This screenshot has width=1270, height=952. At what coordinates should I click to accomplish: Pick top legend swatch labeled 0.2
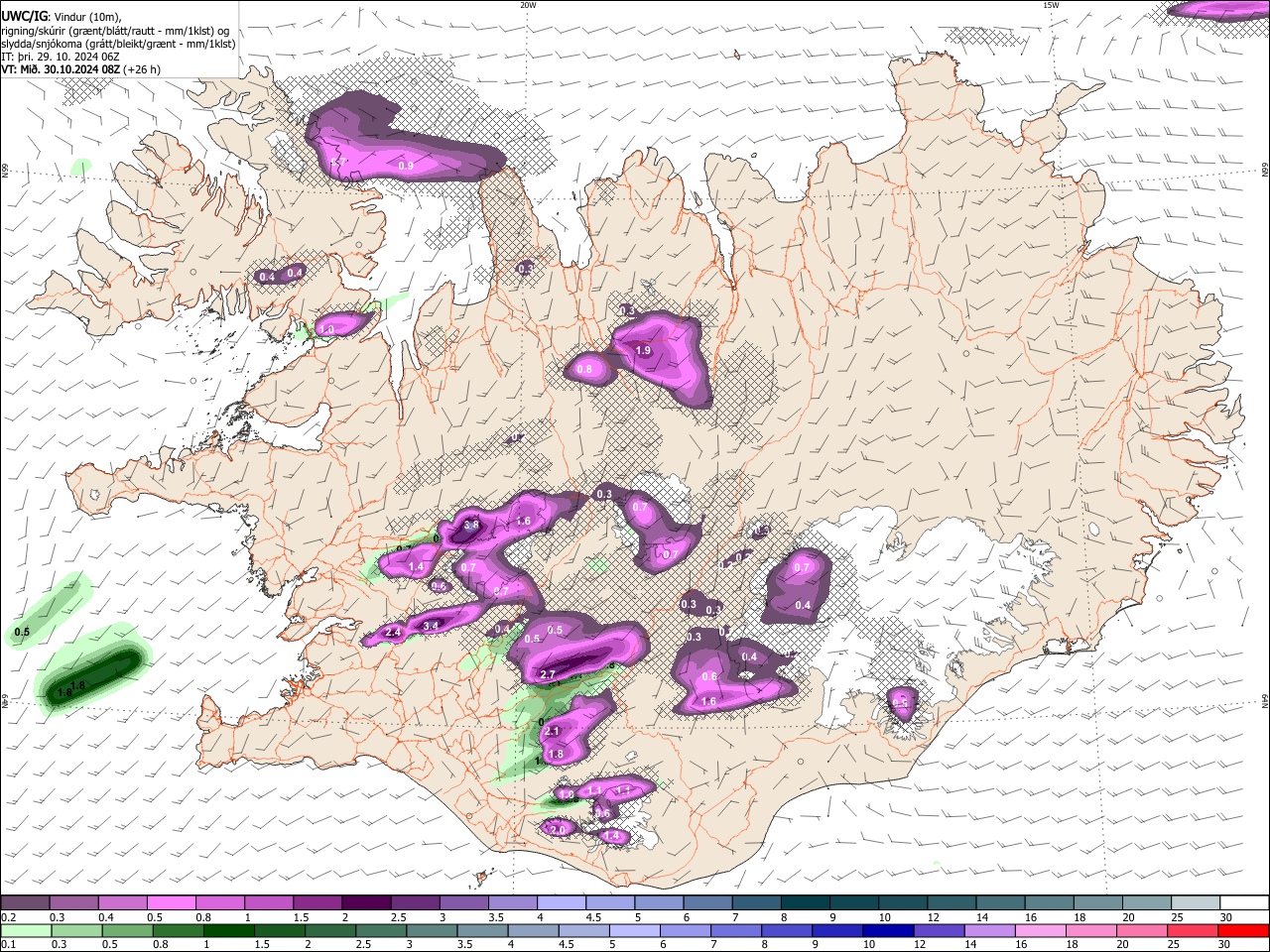[x=25, y=902]
